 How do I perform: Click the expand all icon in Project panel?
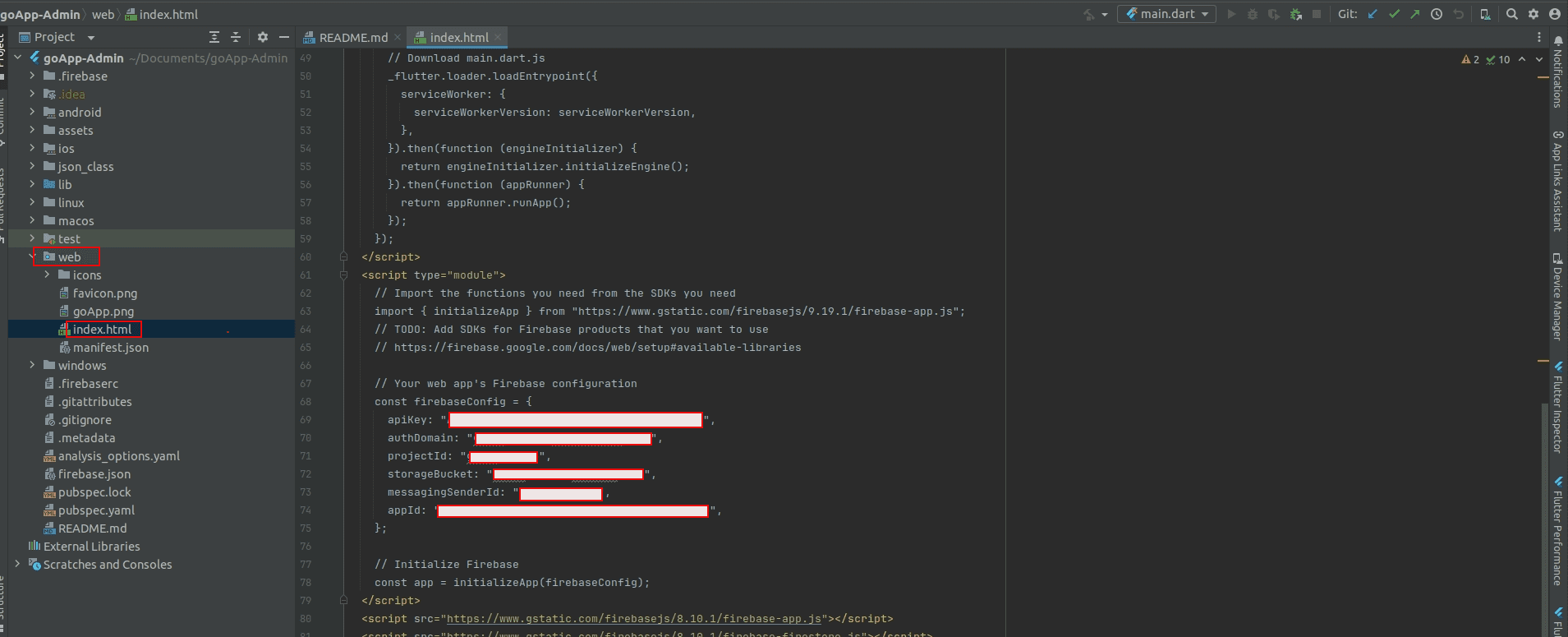pos(214,37)
